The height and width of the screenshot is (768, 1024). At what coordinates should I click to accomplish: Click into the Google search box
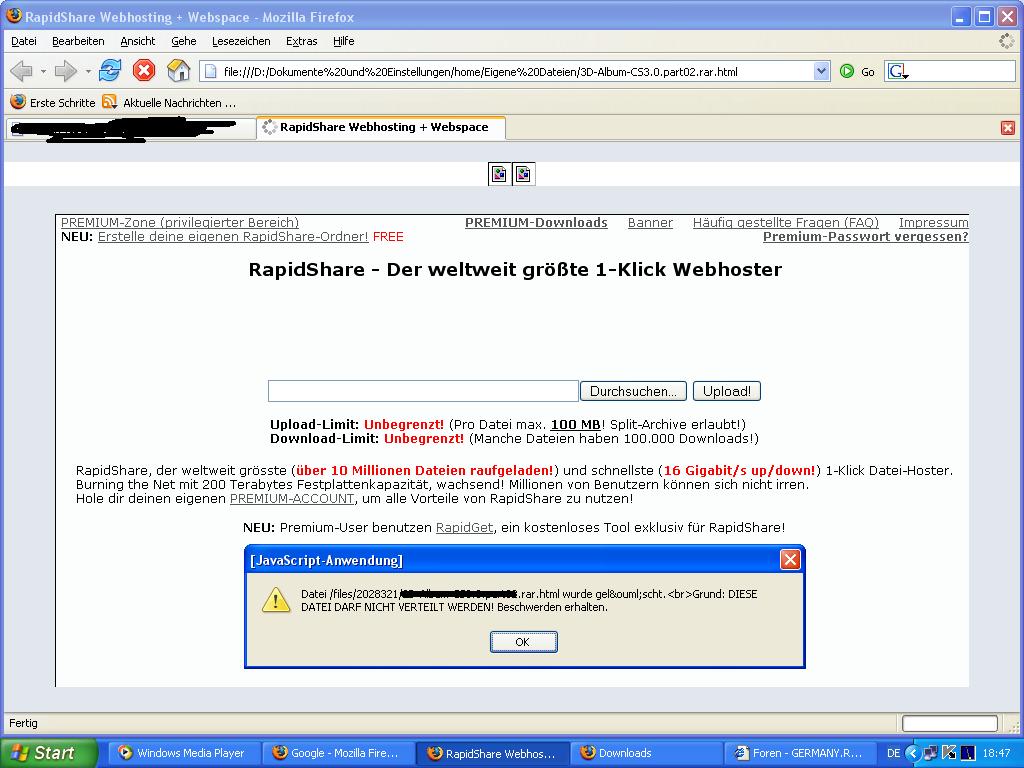963,71
